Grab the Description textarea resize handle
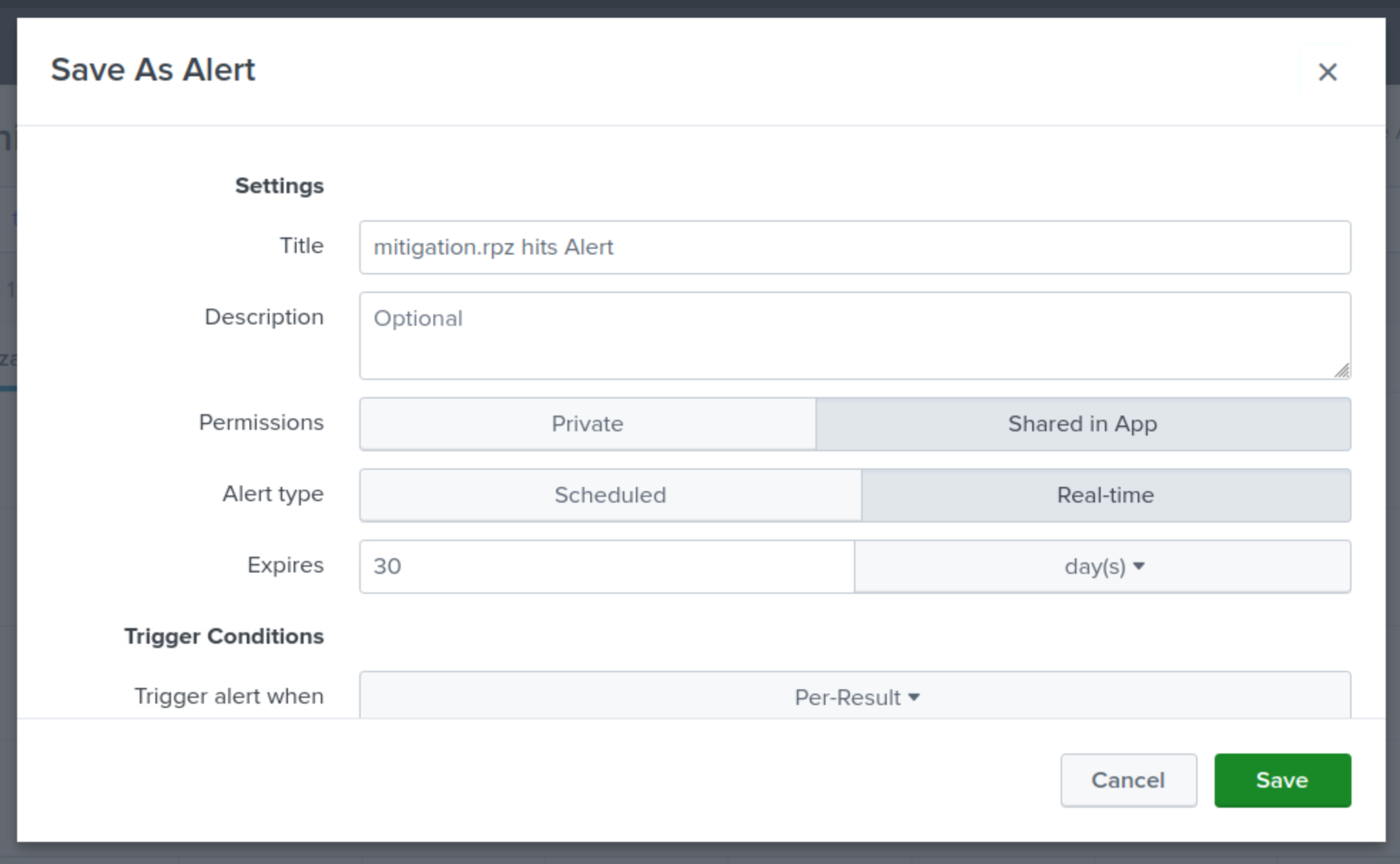Viewport: 1400px width, 864px height. (x=1342, y=370)
